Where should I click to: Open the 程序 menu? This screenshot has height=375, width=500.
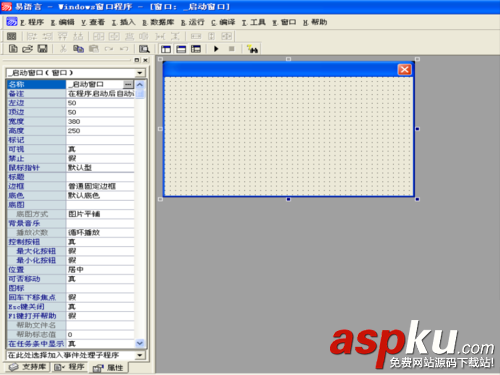point(32,22)
